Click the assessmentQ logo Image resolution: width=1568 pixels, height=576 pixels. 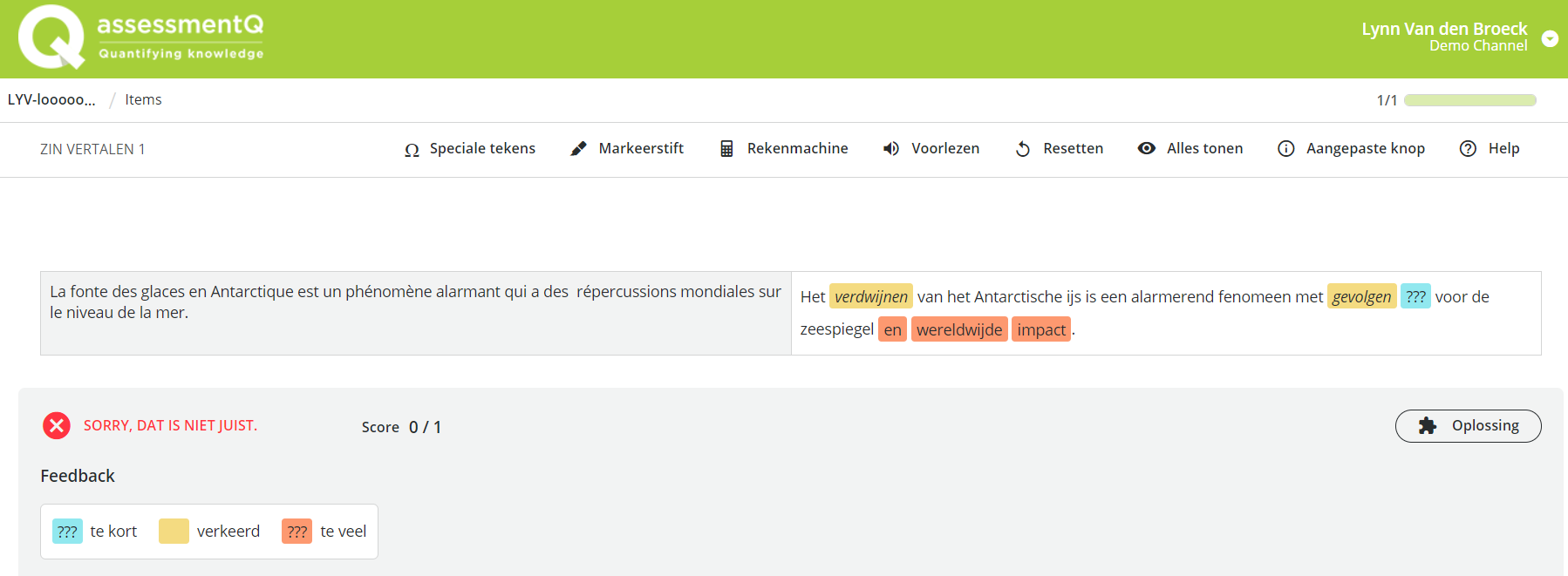point(140,37)
